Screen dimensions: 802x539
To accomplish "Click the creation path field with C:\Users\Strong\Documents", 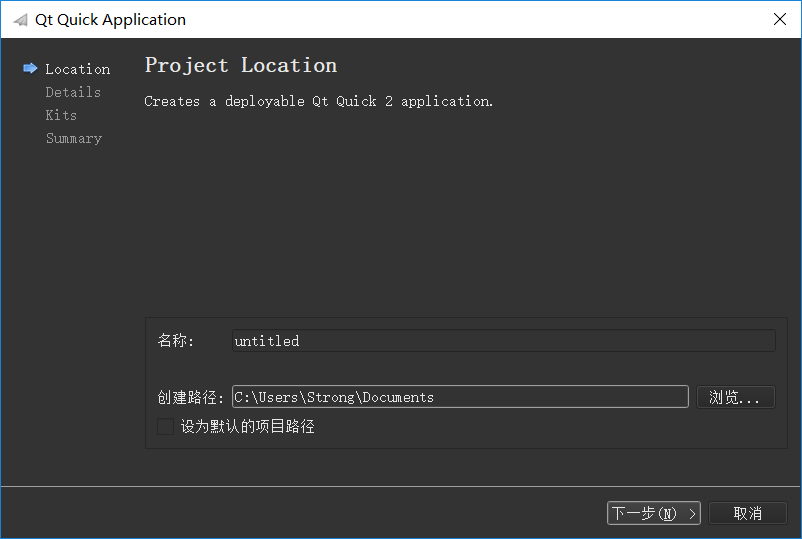I will coord(460,397).
